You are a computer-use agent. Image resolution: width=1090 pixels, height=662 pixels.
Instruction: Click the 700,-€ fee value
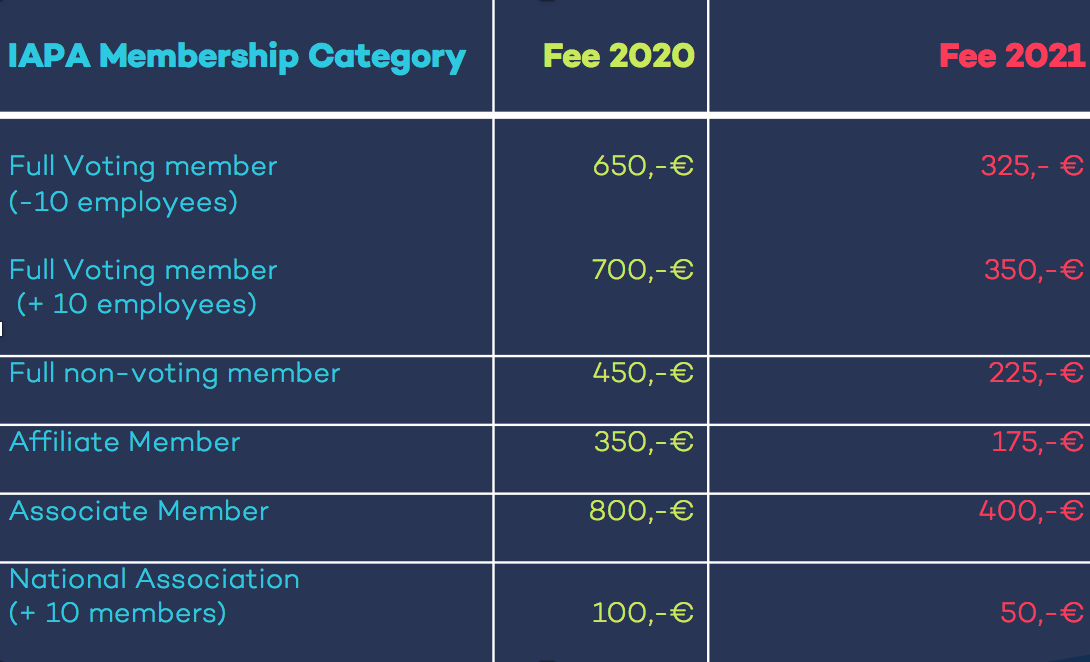tap(643, 270)
